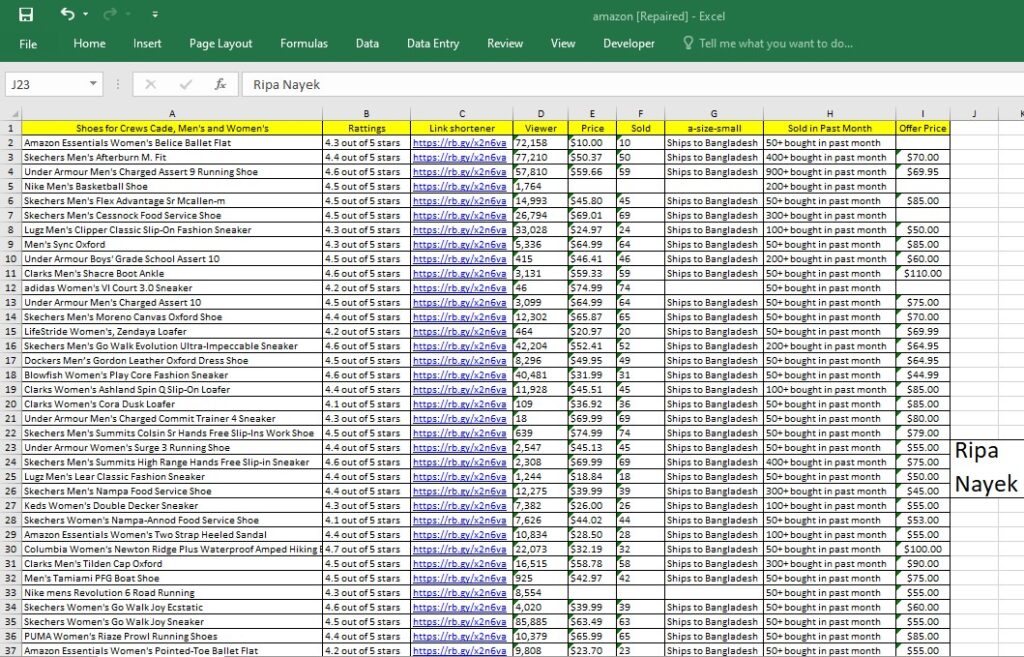The width and height of the screenshot is (1024, 657).
Task: Select column H header
Action: pos(829,114)
